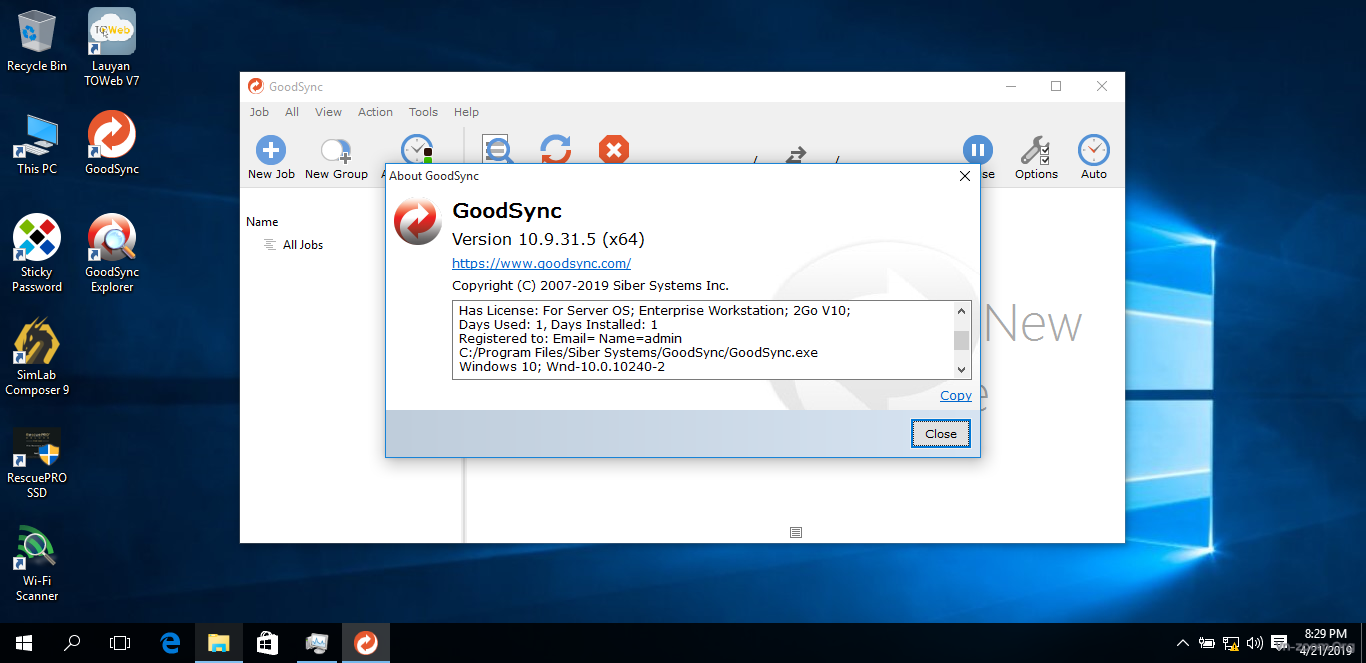Select the Recycle Bin desktop icon

pos(37,41)
